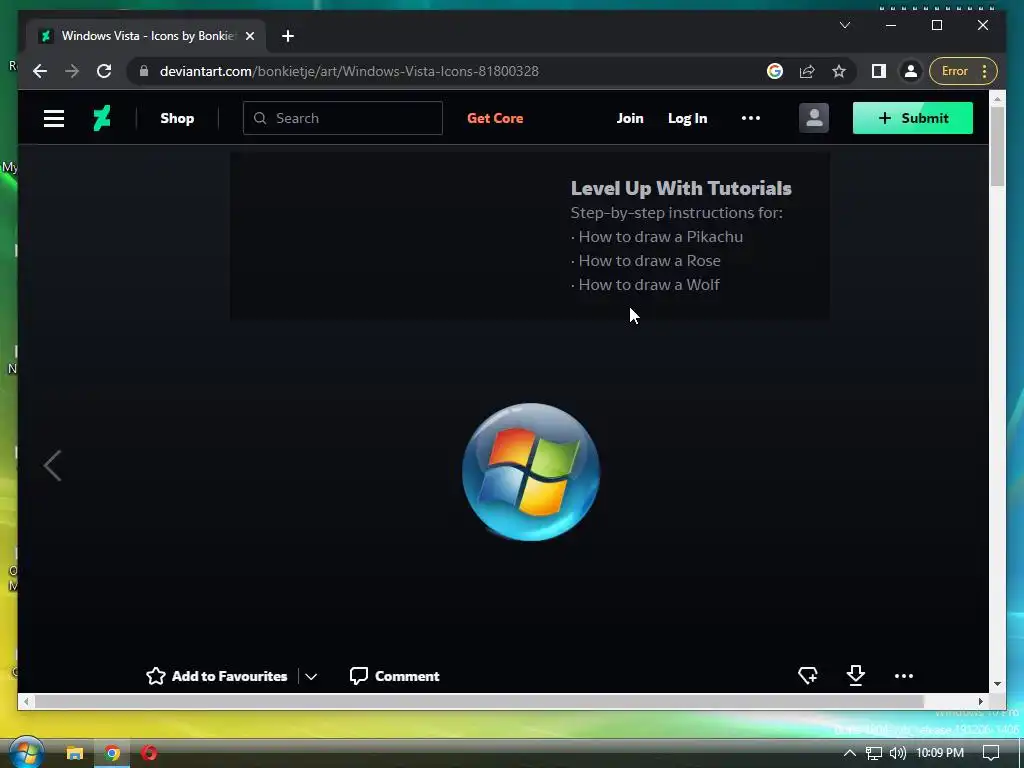The height and width of the screenshot is (768, 1024).
Task: Focus the Search input field
Action: pos(343,118)
